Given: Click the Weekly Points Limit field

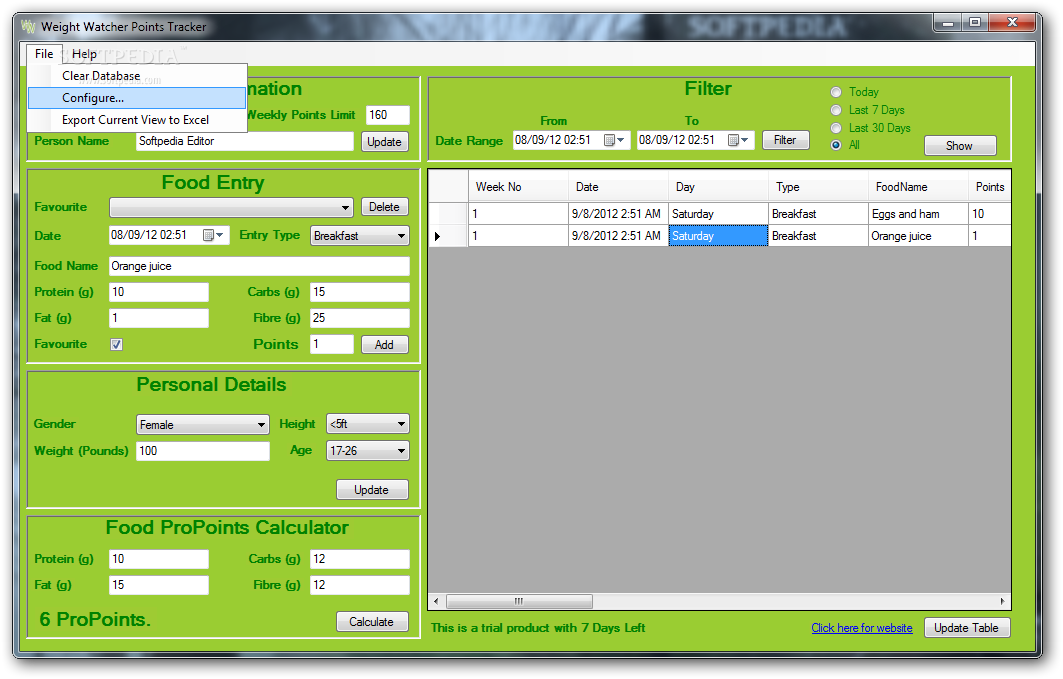Looking at the screenshot, I should [x=388, y=115].
